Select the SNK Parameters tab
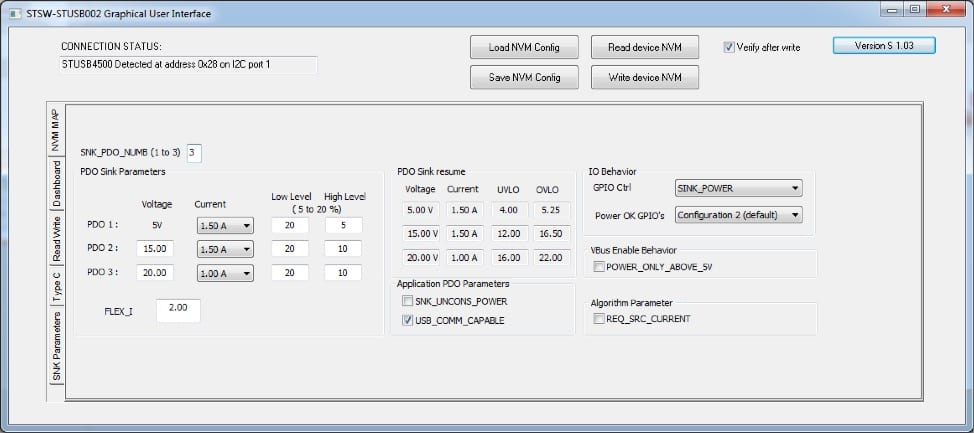The image size is (974, 433). point(57,348)
